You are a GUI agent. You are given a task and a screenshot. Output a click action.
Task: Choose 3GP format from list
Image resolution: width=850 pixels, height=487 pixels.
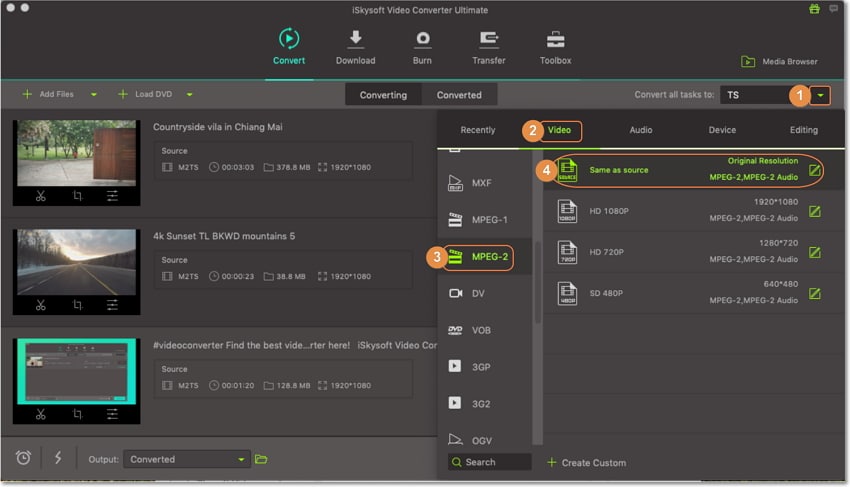tap(482, 367)
